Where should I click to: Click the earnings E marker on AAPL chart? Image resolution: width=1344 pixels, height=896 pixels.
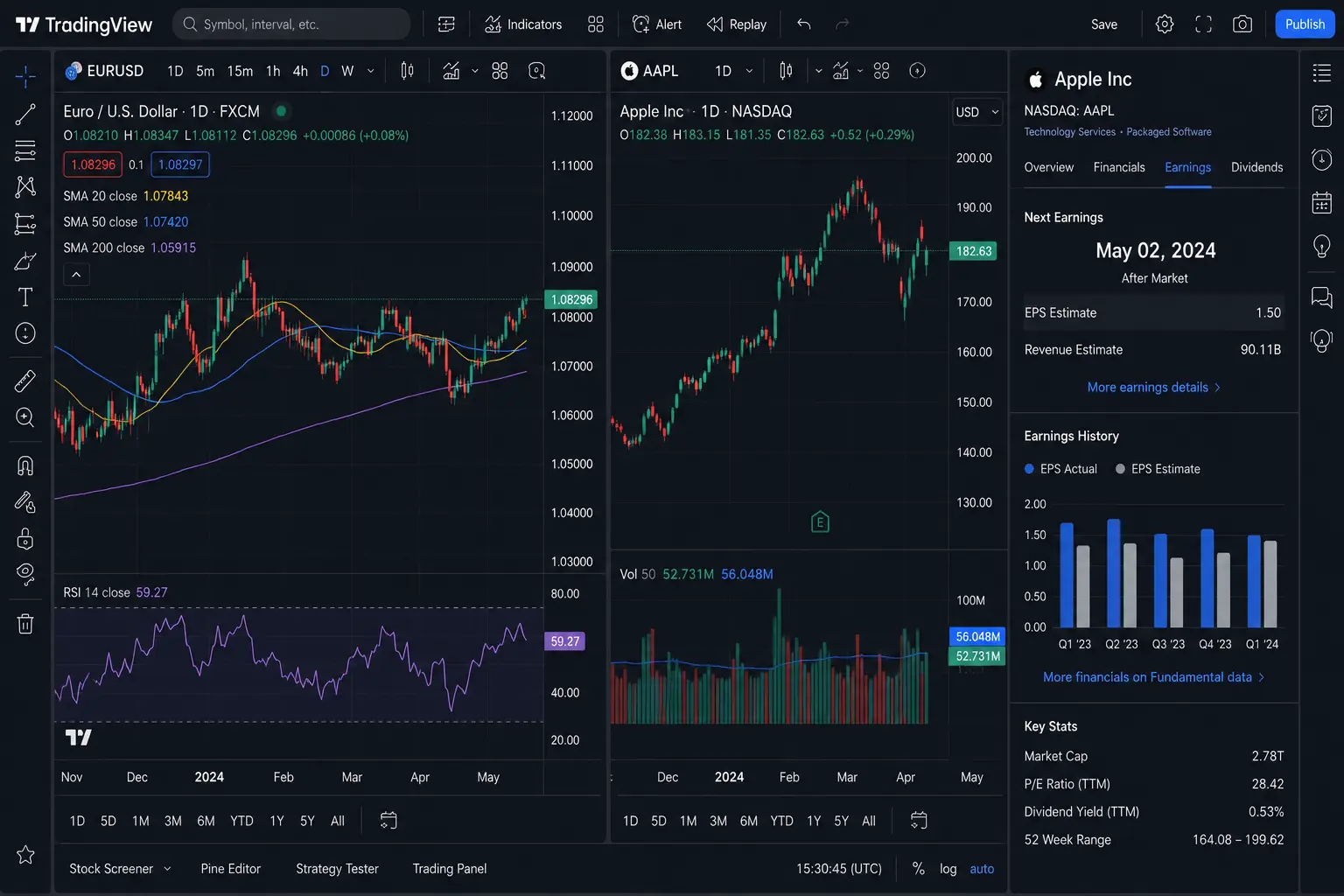click(x=820, y=522)
